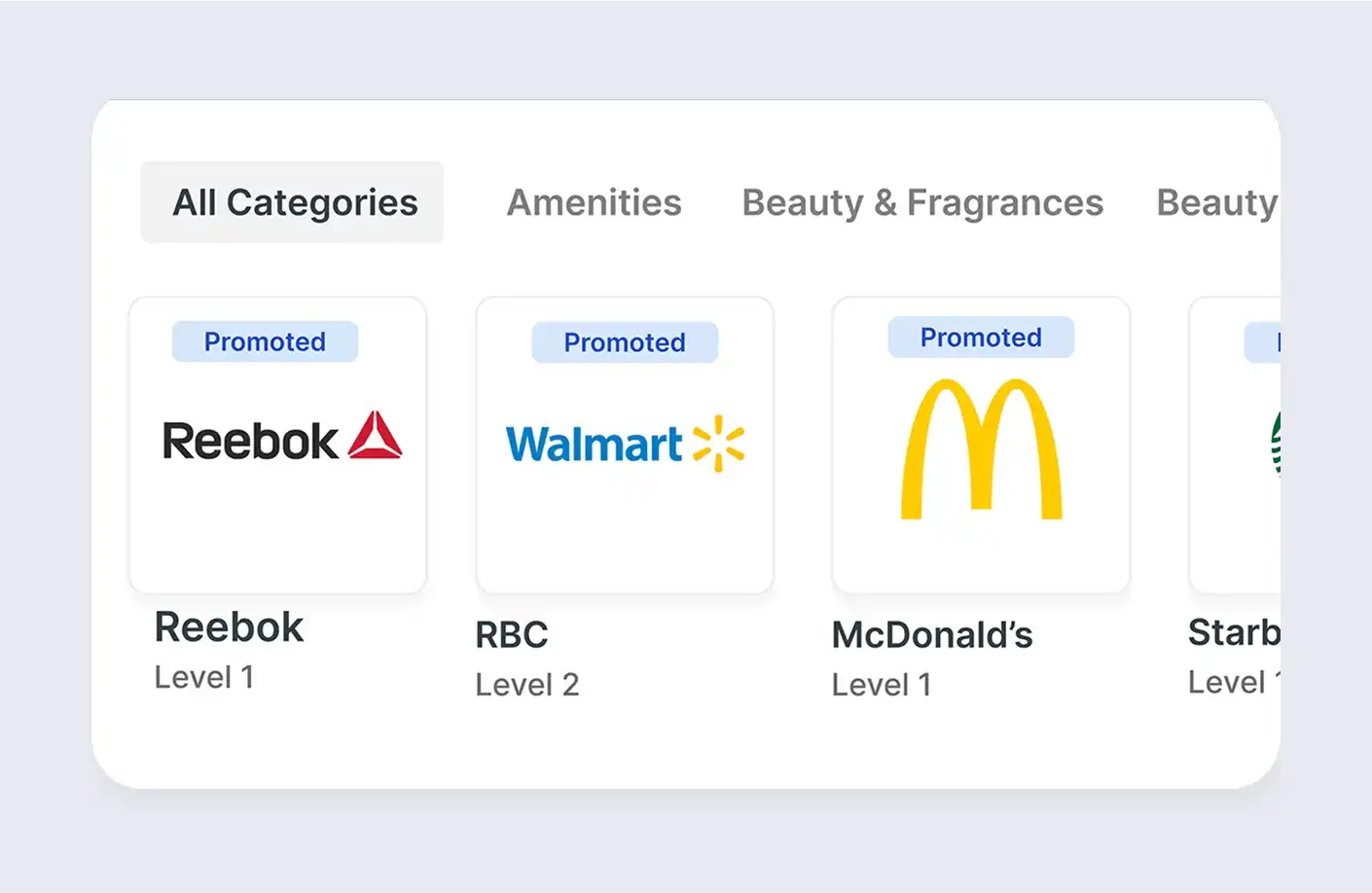Open the Starbucks store name link

point(1233,632)
